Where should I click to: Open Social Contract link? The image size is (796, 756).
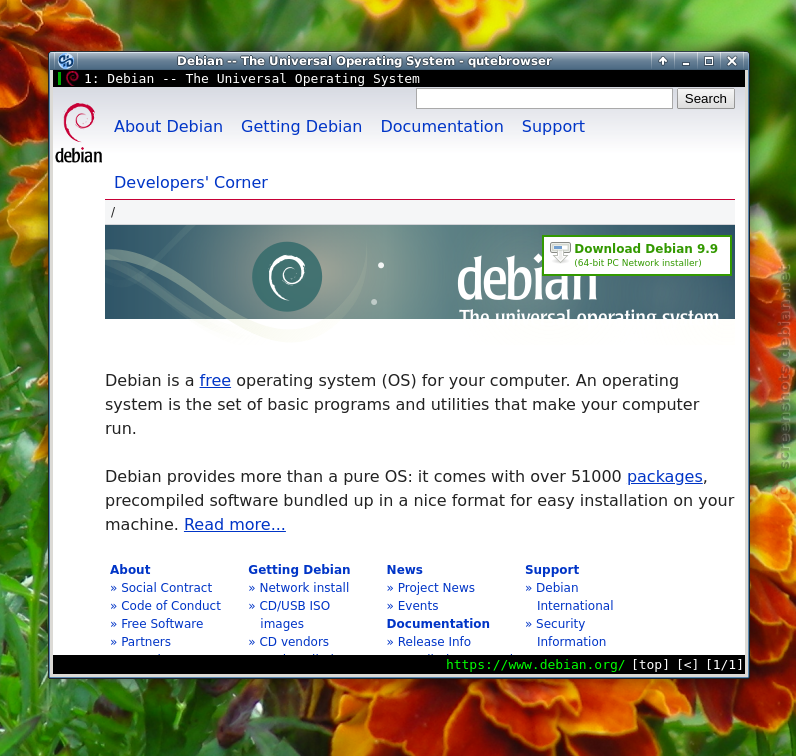click(167, 587)
